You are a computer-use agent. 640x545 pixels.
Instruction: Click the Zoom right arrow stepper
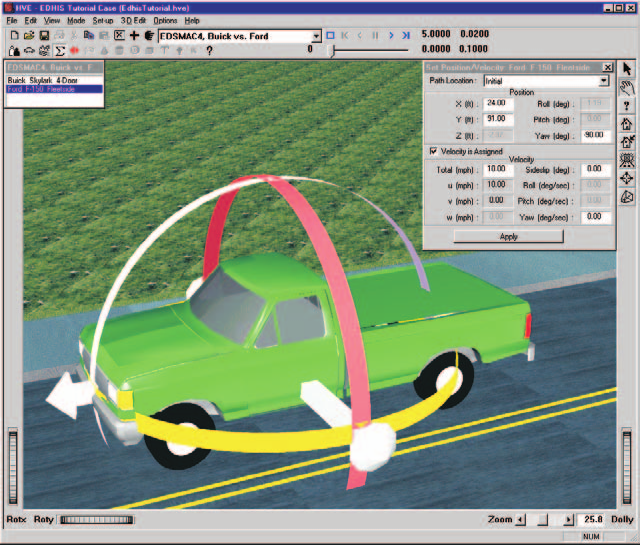pos(568,520)
